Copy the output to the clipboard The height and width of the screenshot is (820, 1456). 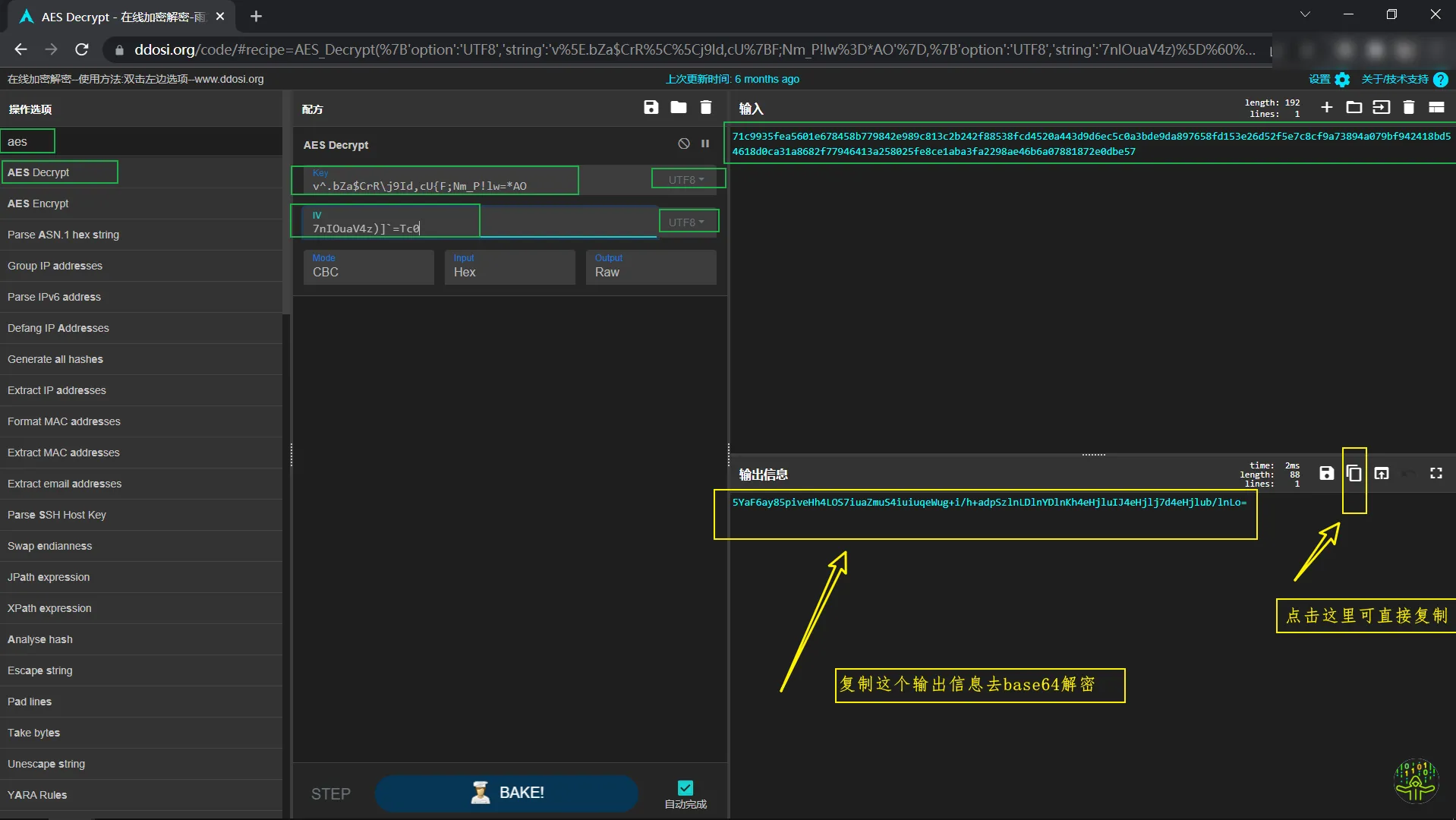pyautogui.click(x=1354, y=474)
